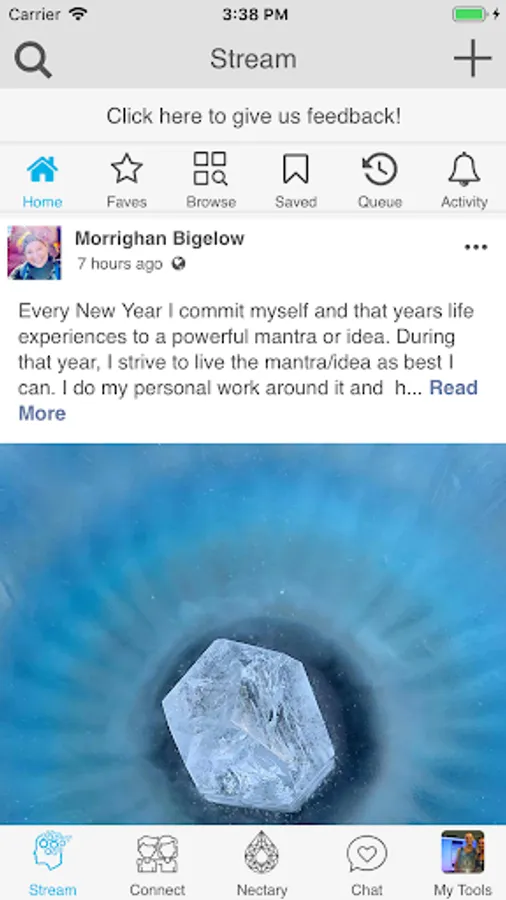Open the crystal ice post image
506x900 pixels.
point(253,634)
